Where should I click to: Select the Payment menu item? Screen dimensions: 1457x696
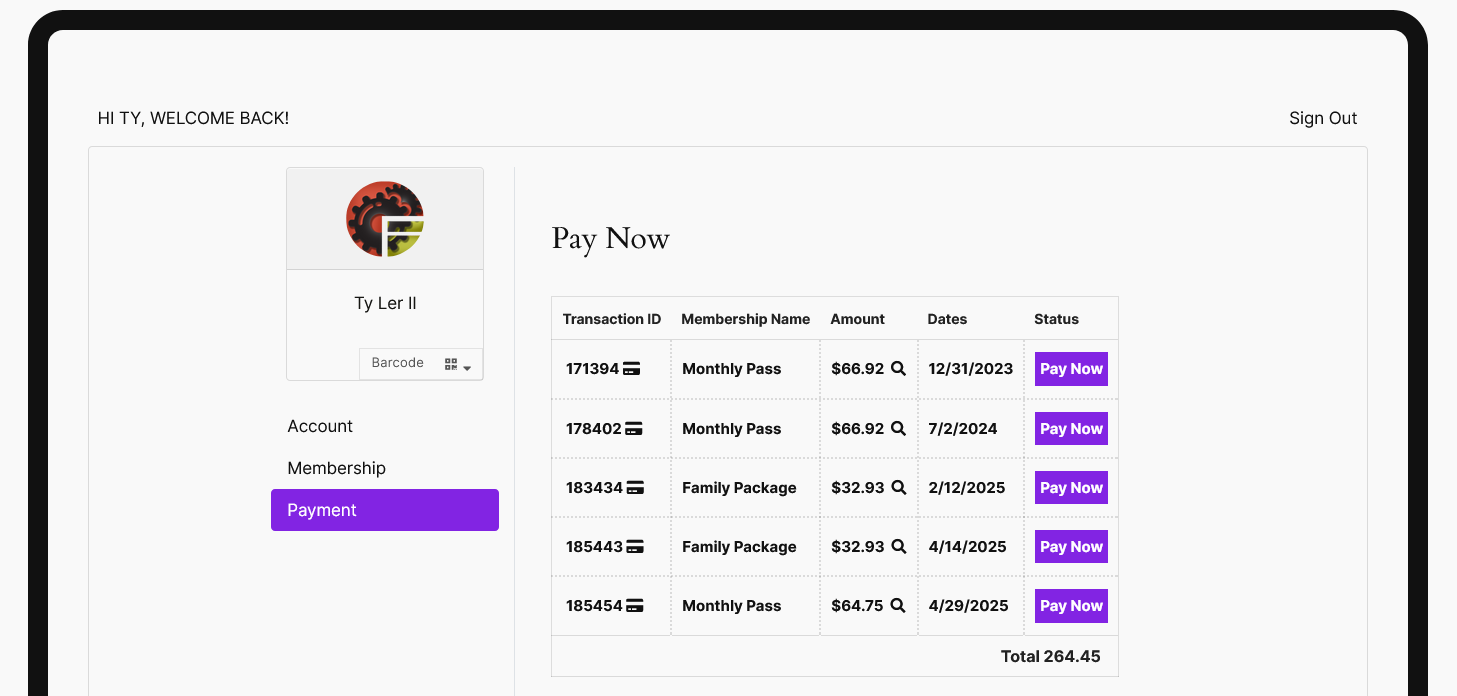(385, 510)
